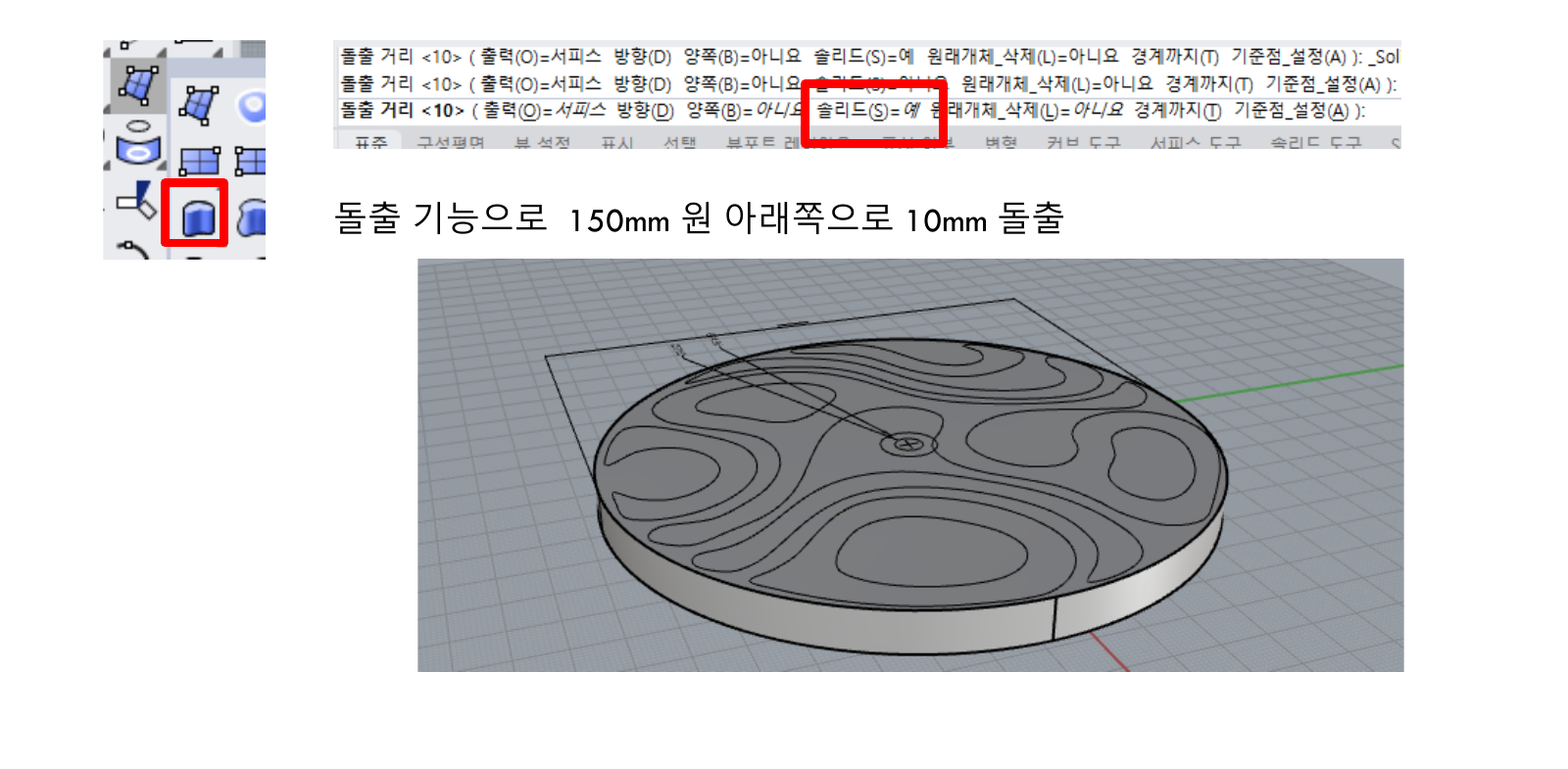Screen dimensions: 1568x769
Task: Click the caption text 돌출 기능으로 150mm 원
Action: tap(523, 218)
